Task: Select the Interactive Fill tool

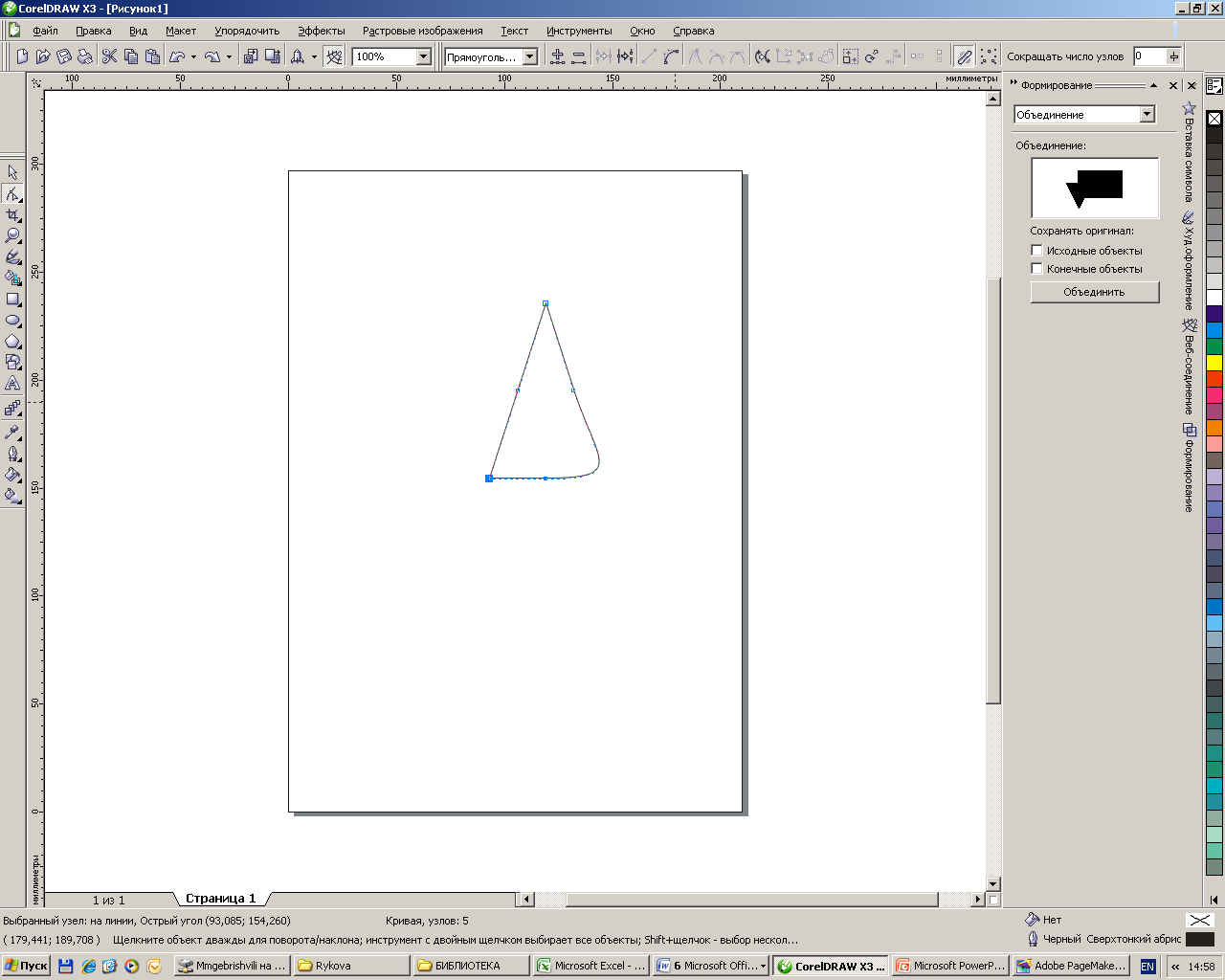Action: 12,495
